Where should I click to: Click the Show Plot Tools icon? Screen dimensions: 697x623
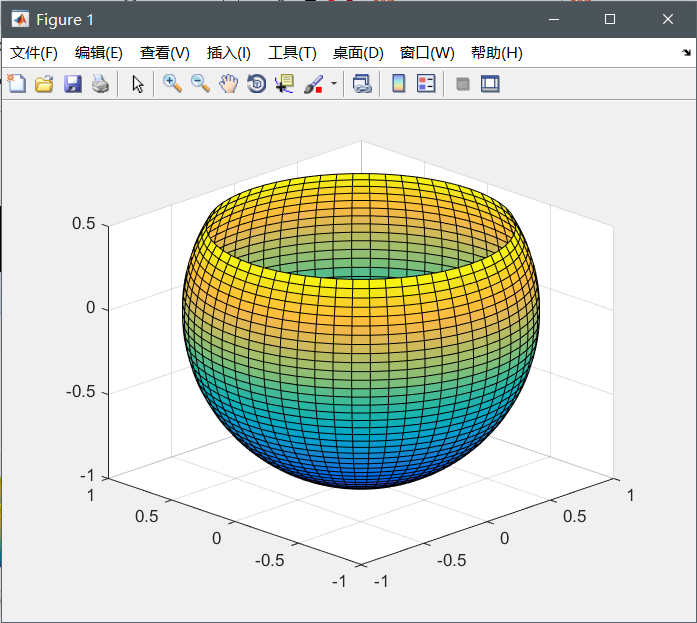[x=490, y=84]
